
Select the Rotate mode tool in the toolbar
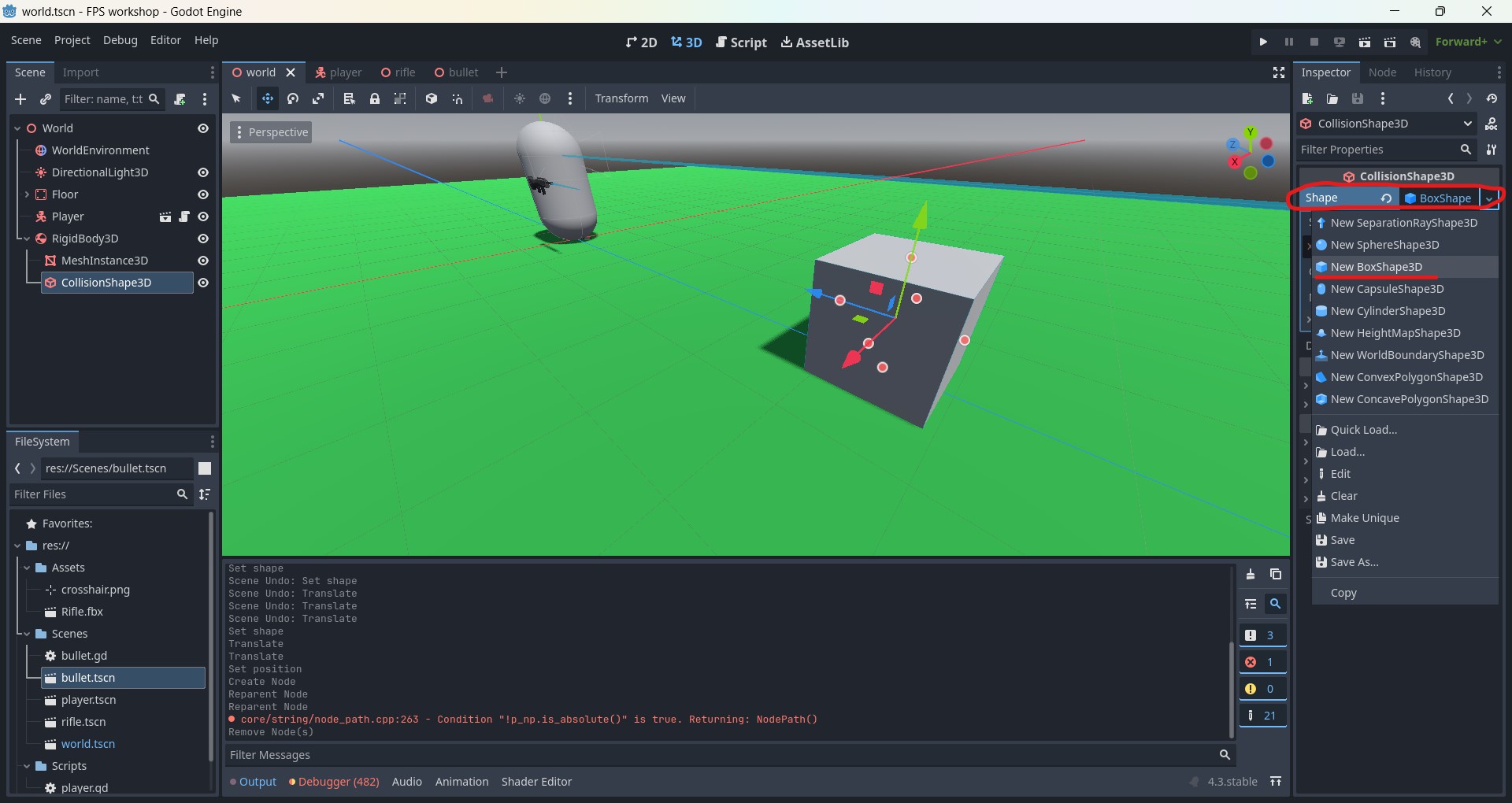pyautogui.click(x=293, y=98)
